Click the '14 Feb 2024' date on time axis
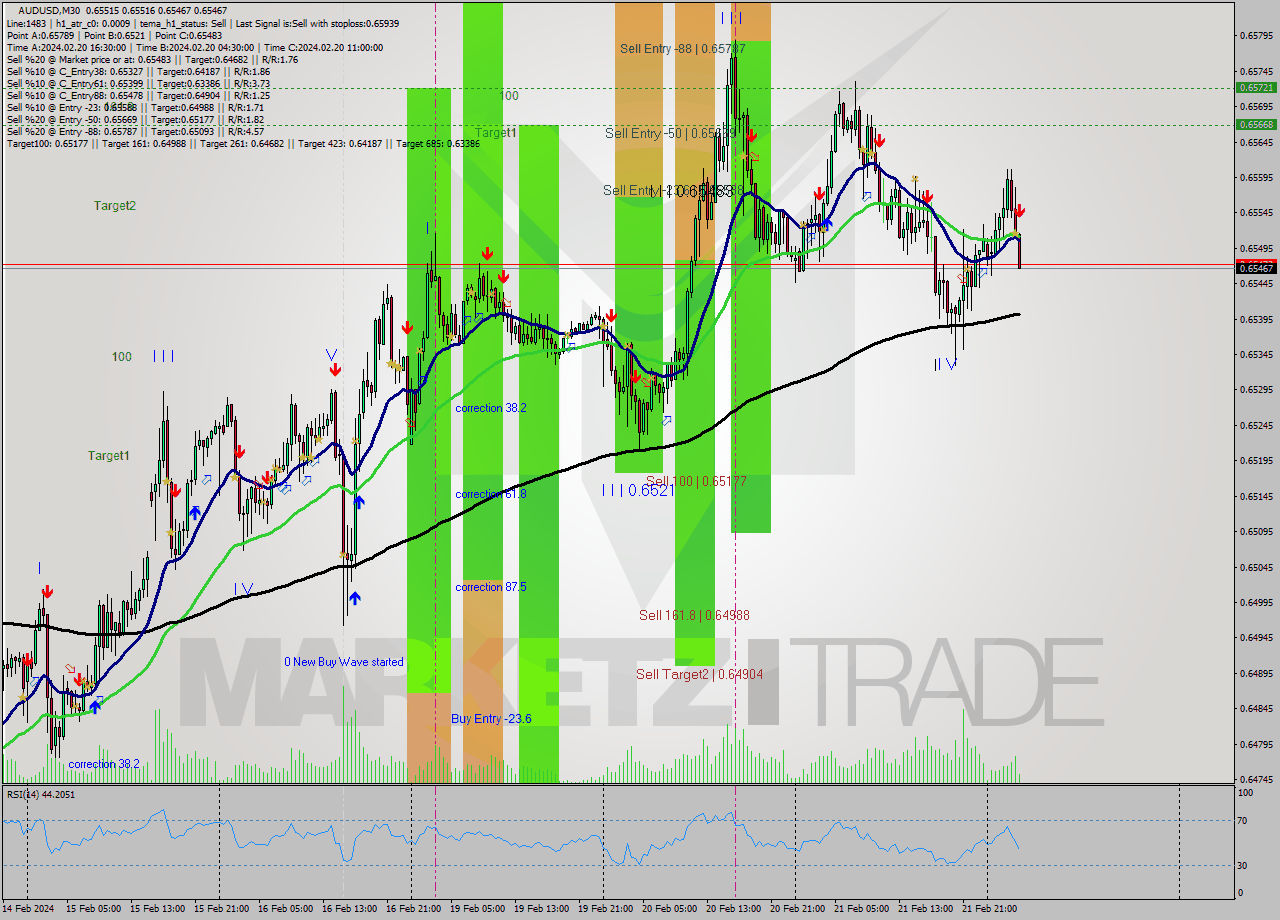 click(27, 908)
